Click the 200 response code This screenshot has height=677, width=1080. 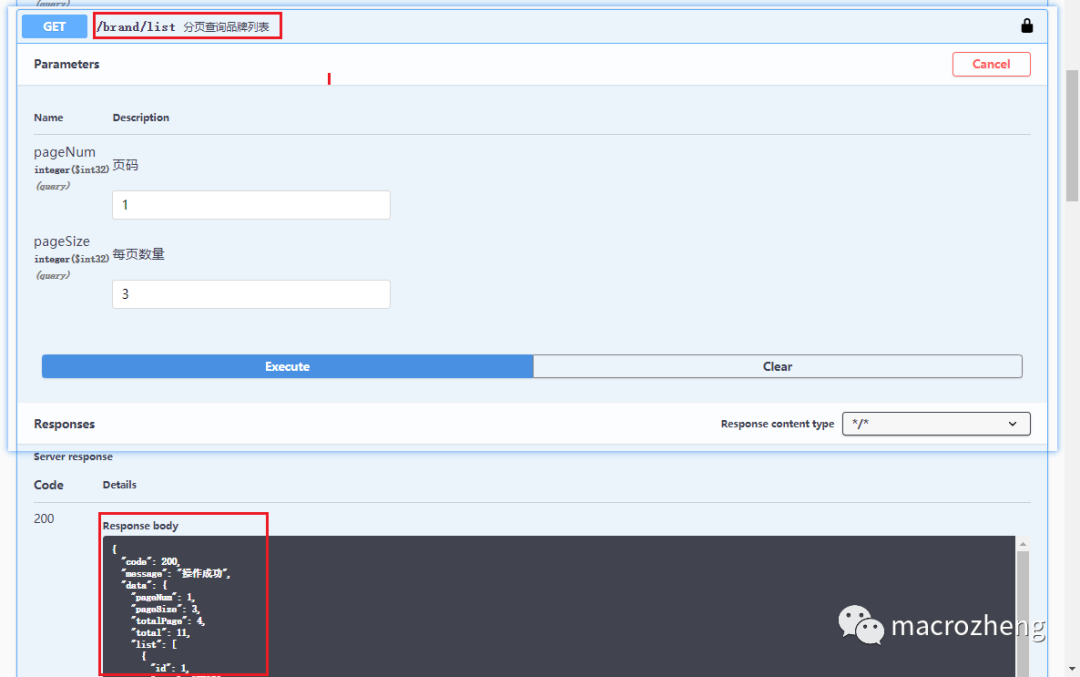point(44,519)
